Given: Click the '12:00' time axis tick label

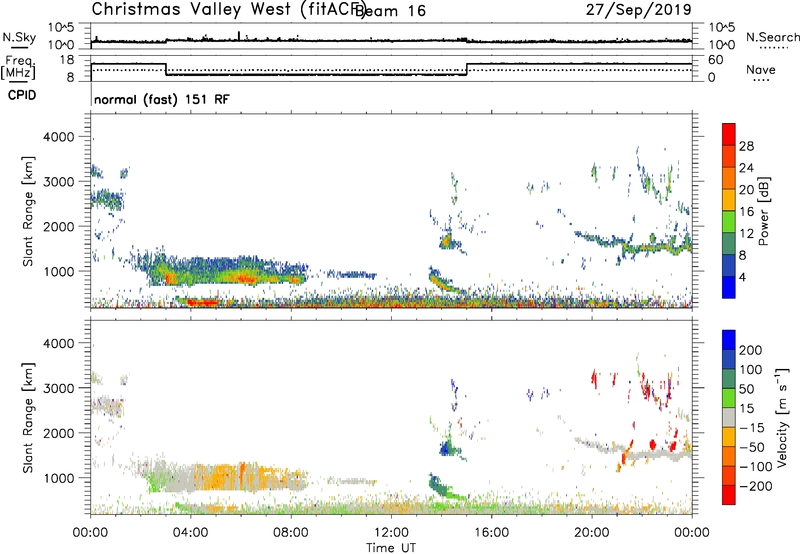Looking at the screenshot, I should coord(391,533).
